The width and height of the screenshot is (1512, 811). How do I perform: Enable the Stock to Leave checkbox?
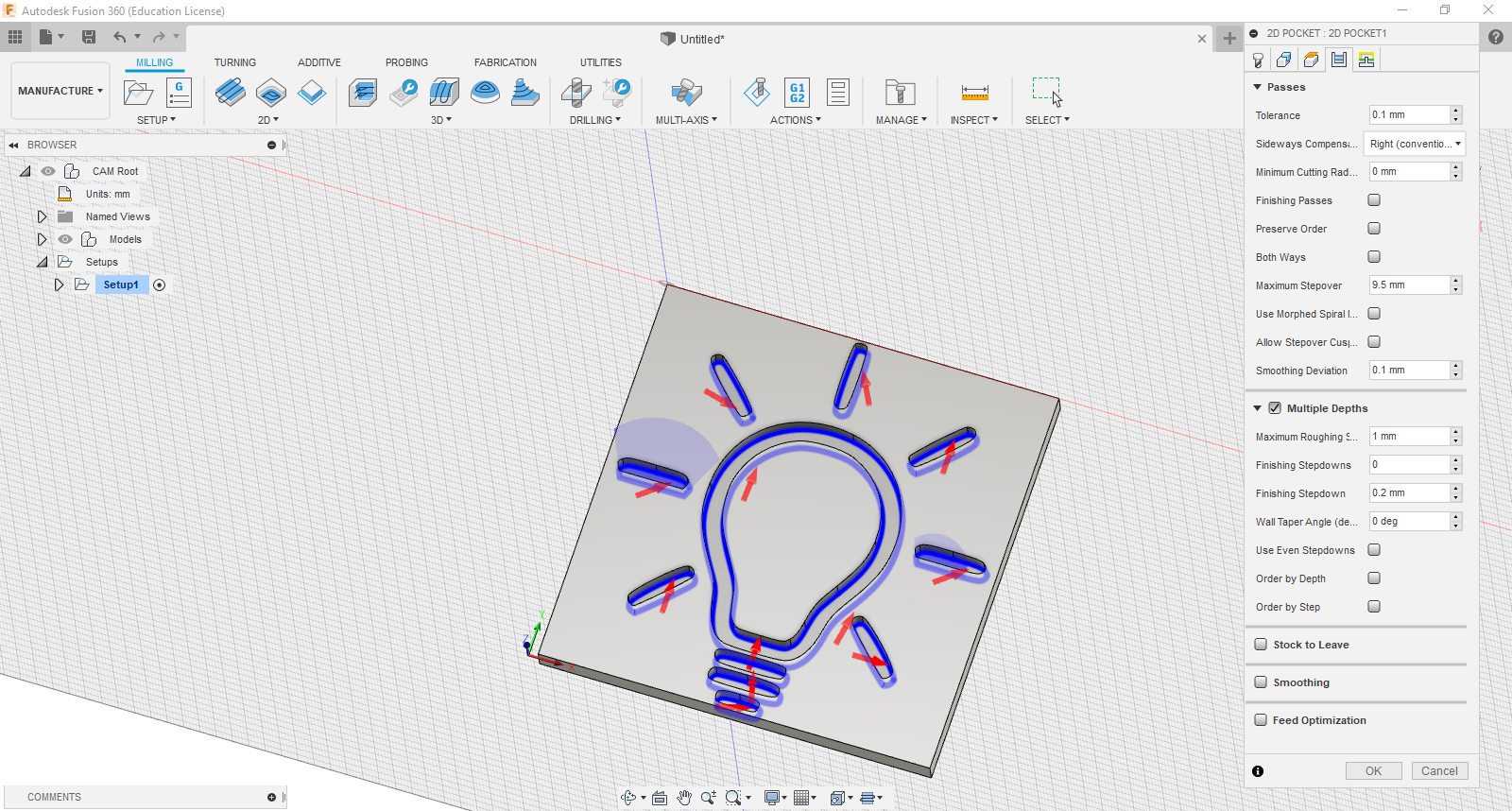1261,645
